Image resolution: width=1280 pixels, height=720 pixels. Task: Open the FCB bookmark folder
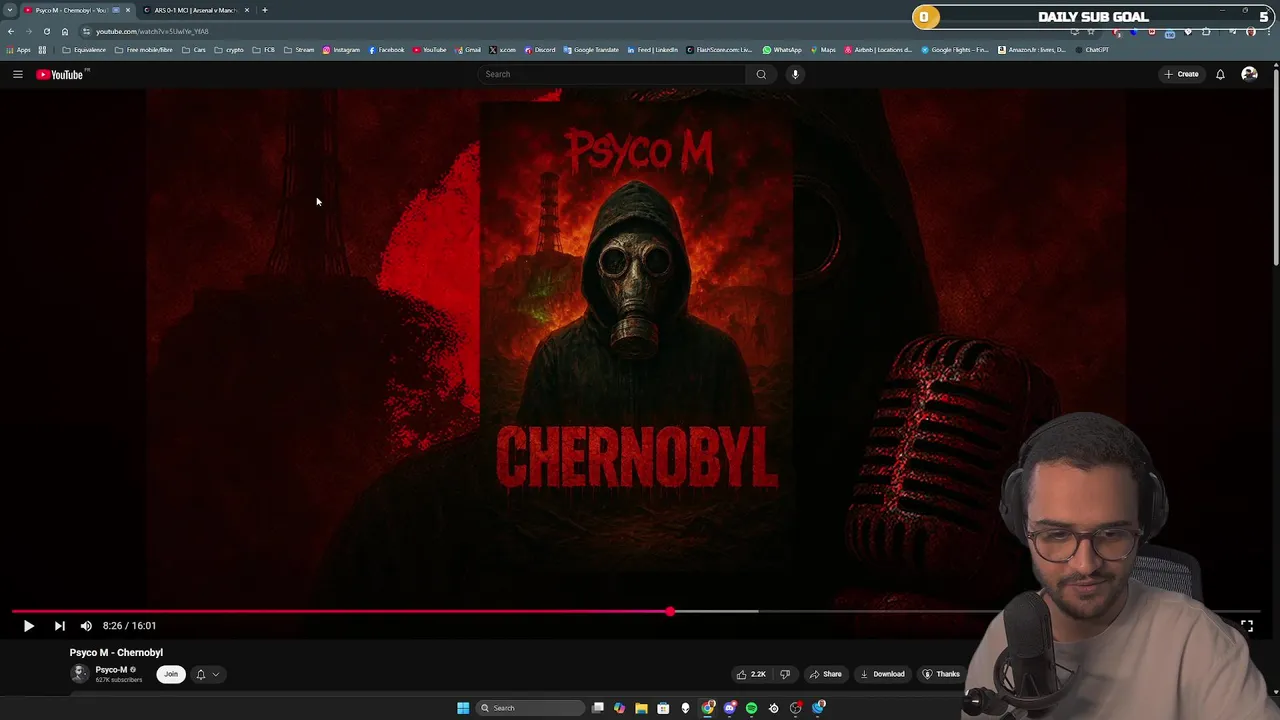(264, 50)
